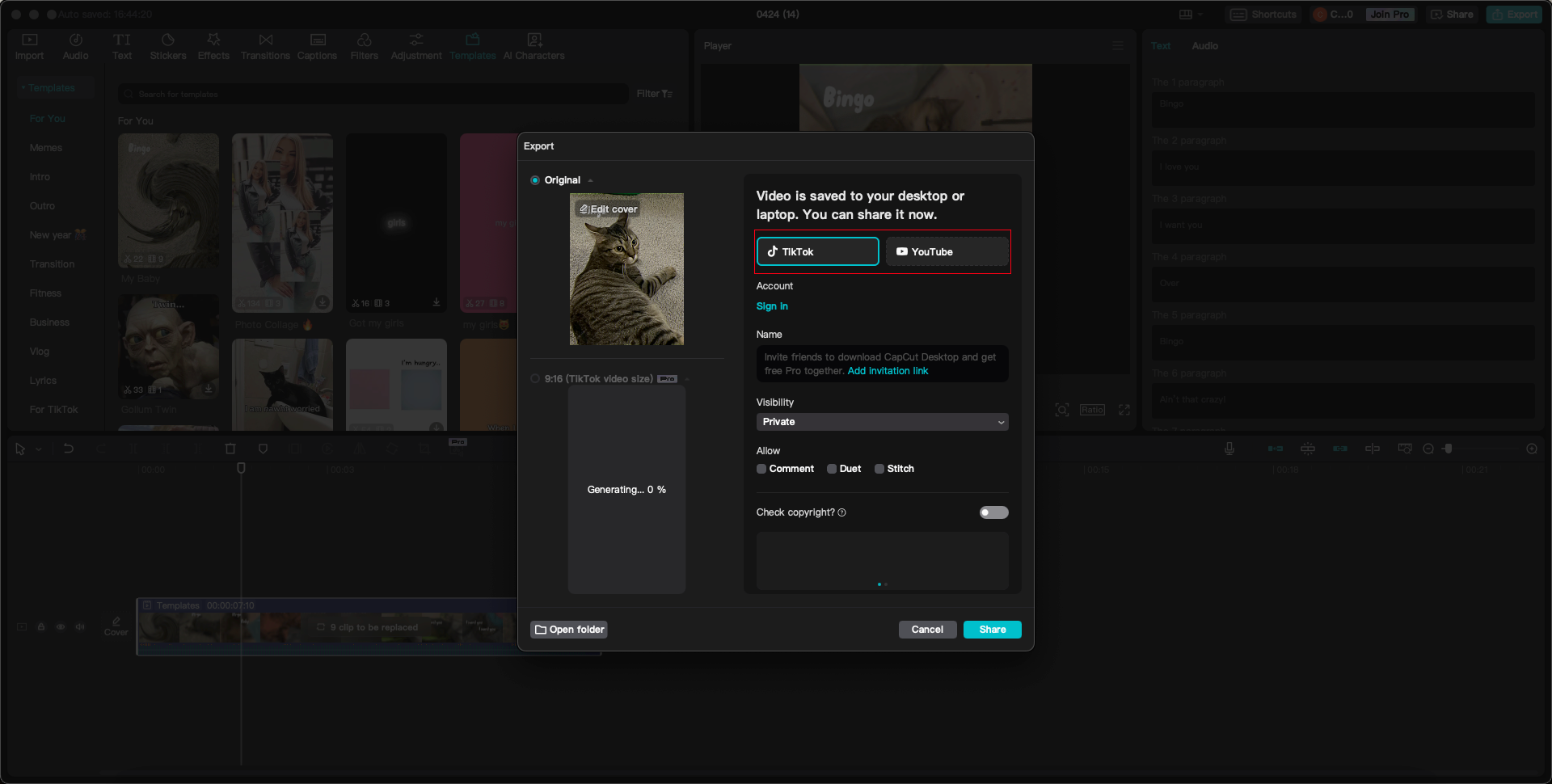Click the timeline zoom slider handle
Screen dimensions: 1552x784
[1448, 449]
